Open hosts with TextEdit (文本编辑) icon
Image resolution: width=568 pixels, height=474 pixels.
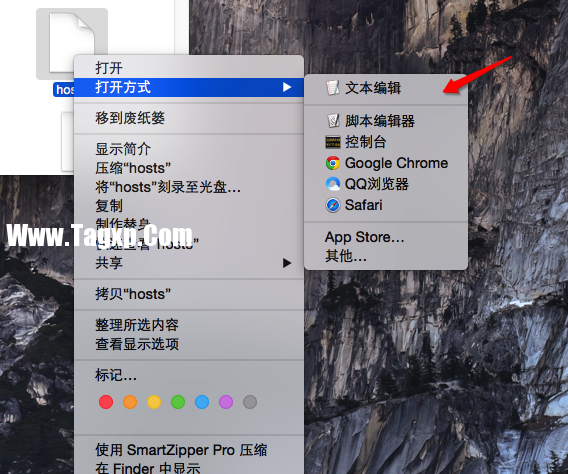pyautogui.click(x=333, y=88)
